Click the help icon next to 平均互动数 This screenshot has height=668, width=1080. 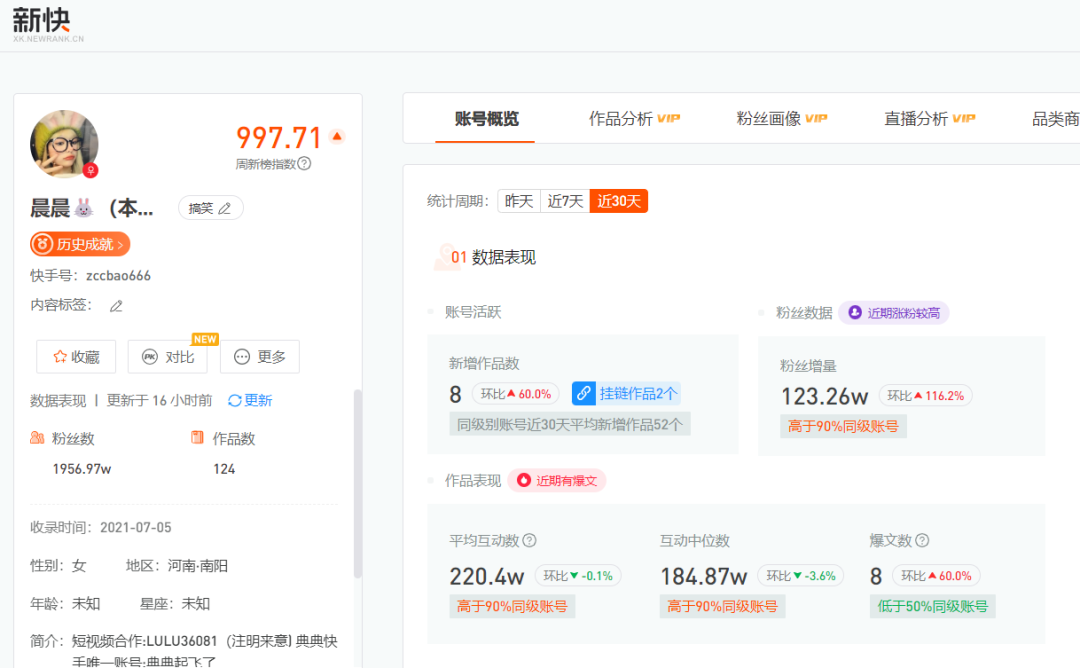530,541
